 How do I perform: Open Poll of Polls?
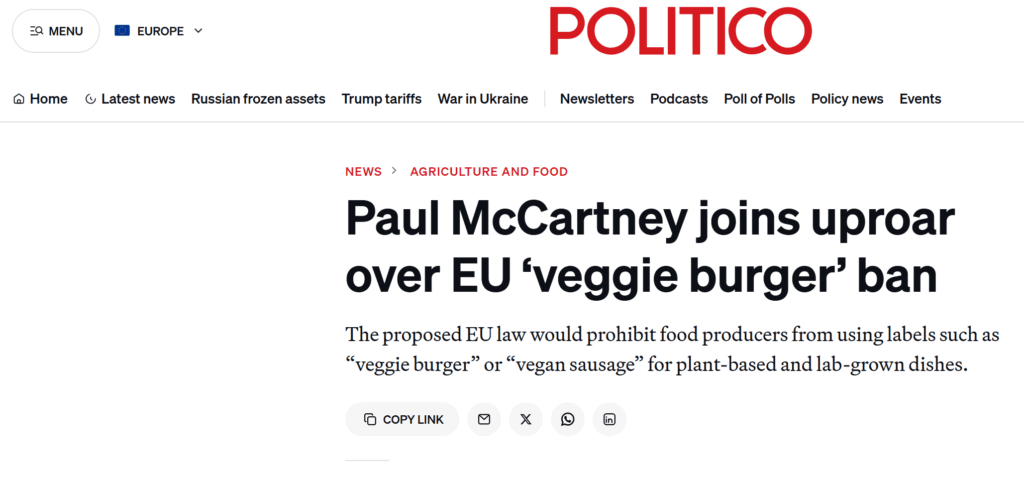(x=759, y=99)
